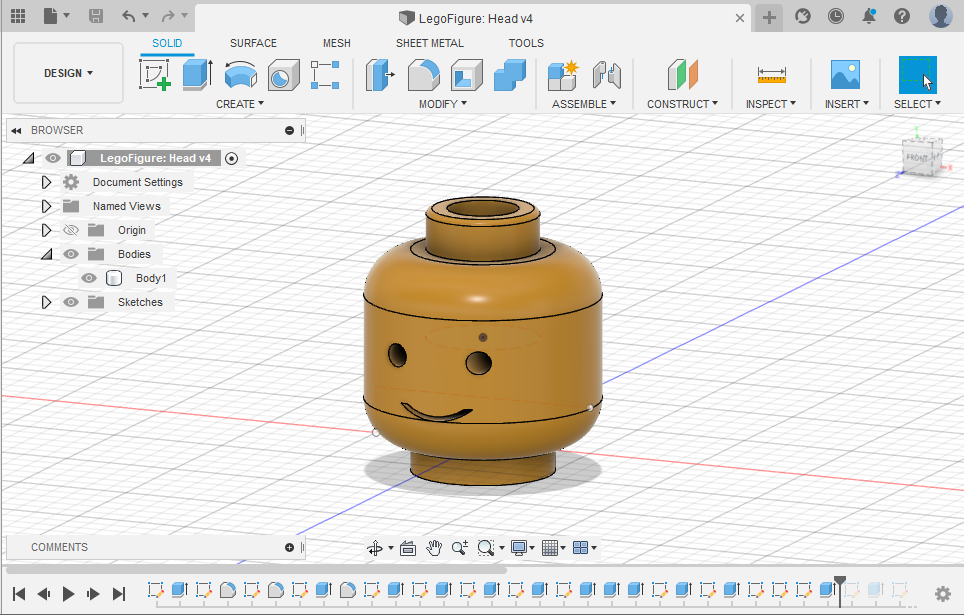
Task: Open the MODIFY dropdown menu
Action: [443, 104]
